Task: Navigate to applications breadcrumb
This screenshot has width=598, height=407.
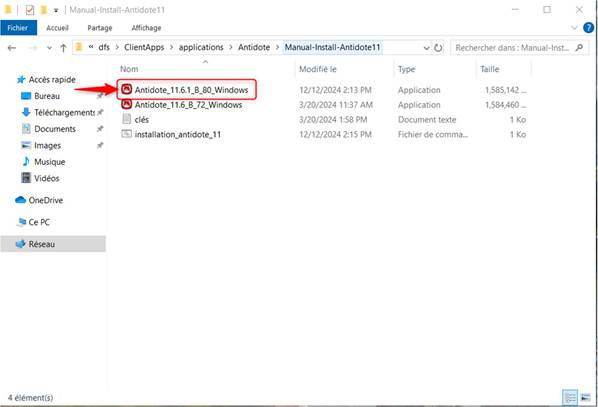Action: pyautogui.click(x=201, y=47)
